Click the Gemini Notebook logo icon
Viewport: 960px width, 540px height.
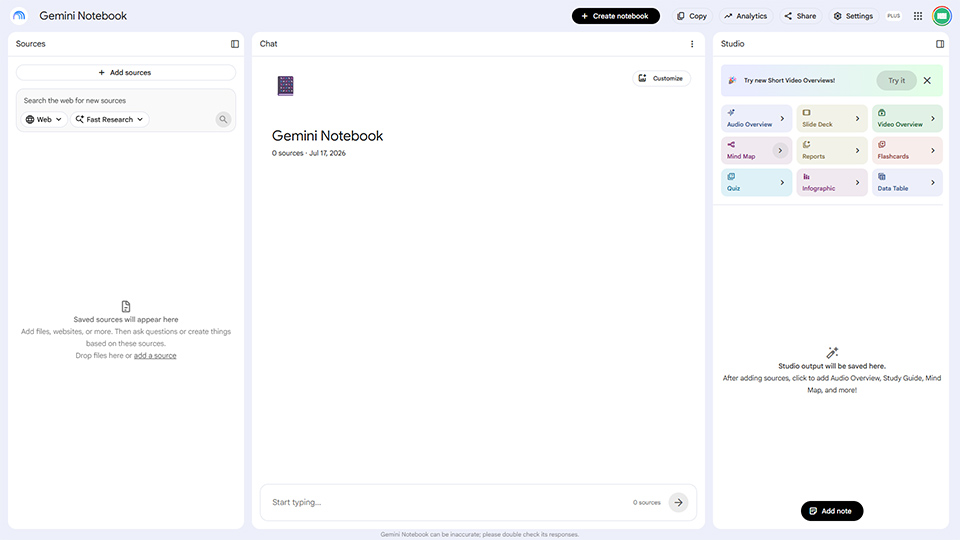point(19,16)
